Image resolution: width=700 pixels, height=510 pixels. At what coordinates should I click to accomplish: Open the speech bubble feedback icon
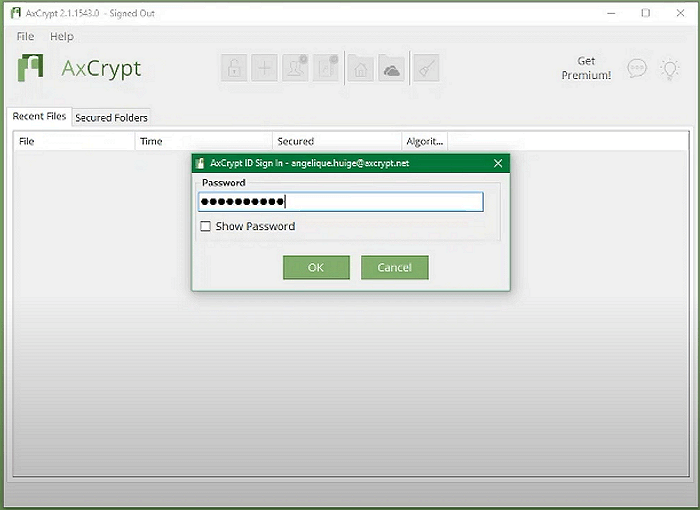click(637, 68)
